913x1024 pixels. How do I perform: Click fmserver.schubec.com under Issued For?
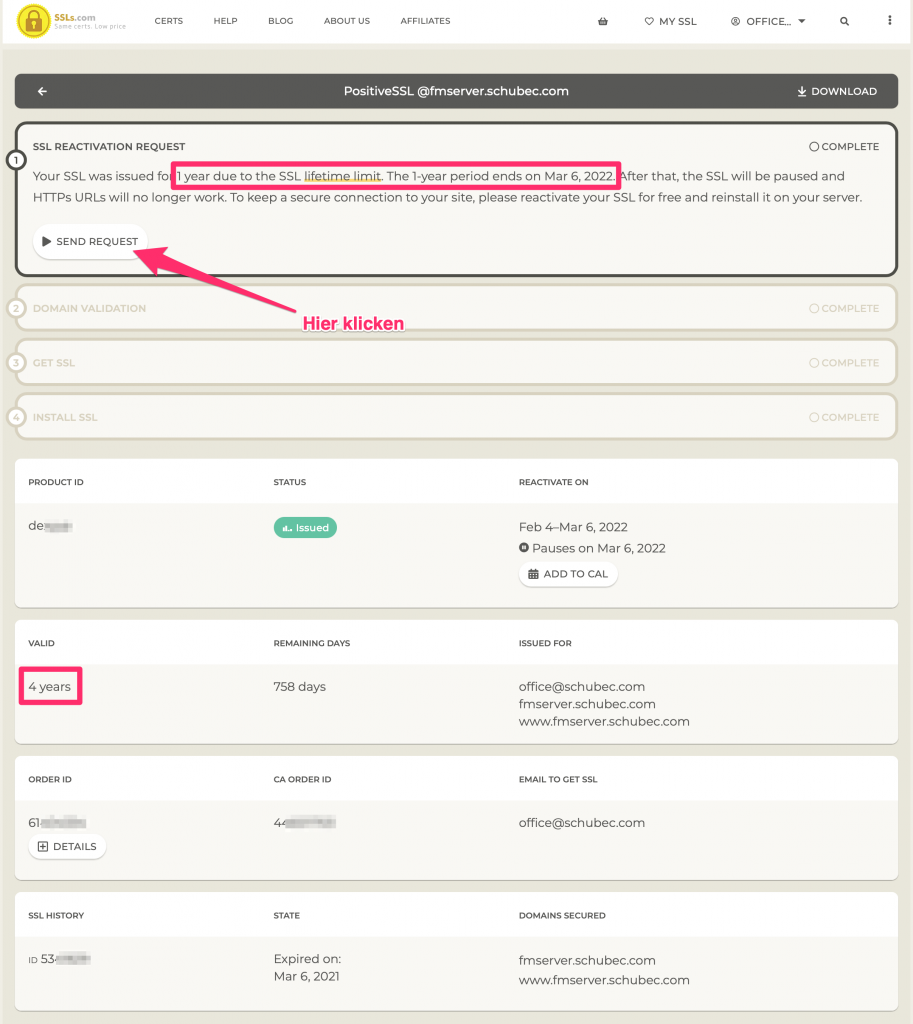587,704
